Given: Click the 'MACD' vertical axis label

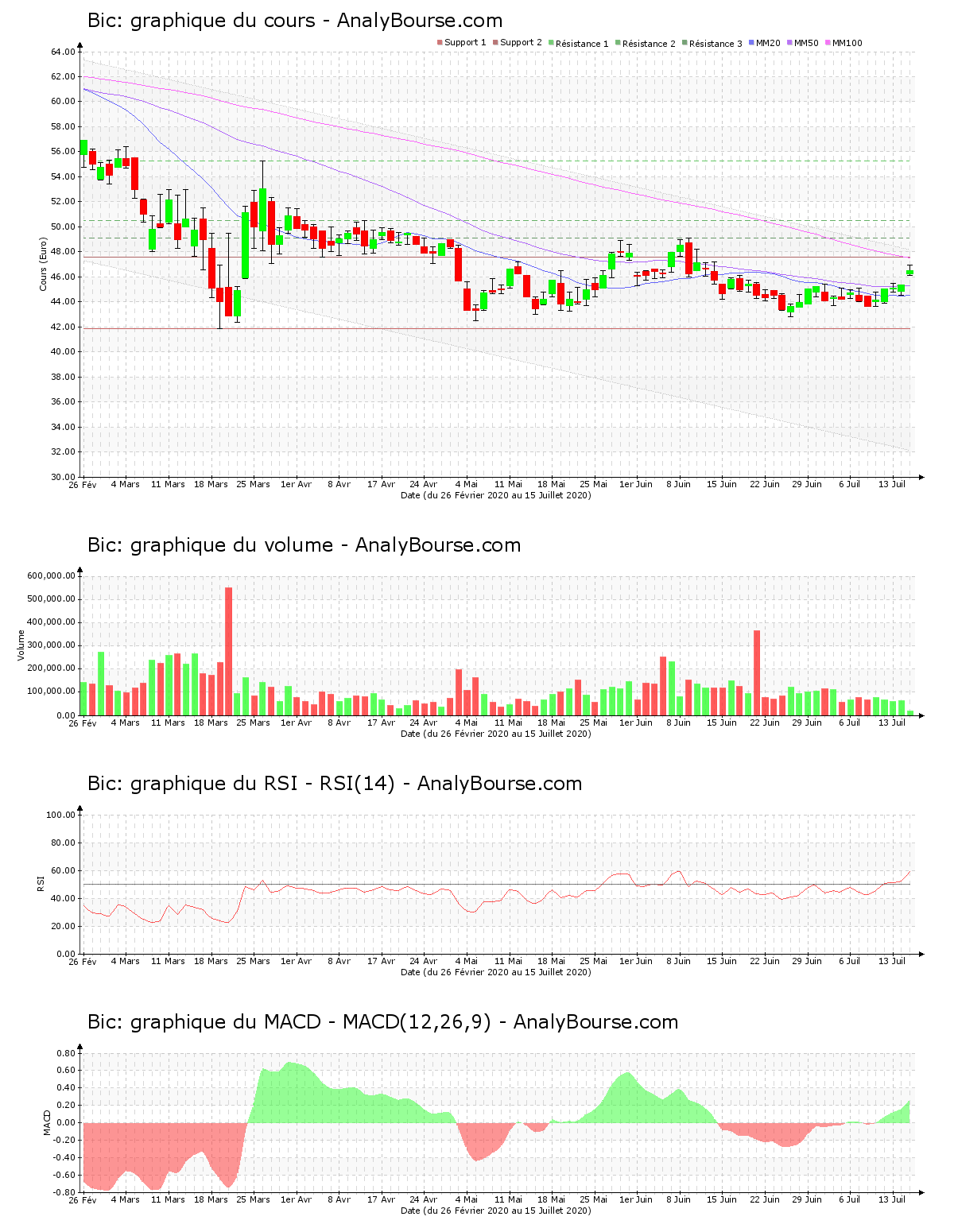Looking at the screenshot, I should [47, 1122].
